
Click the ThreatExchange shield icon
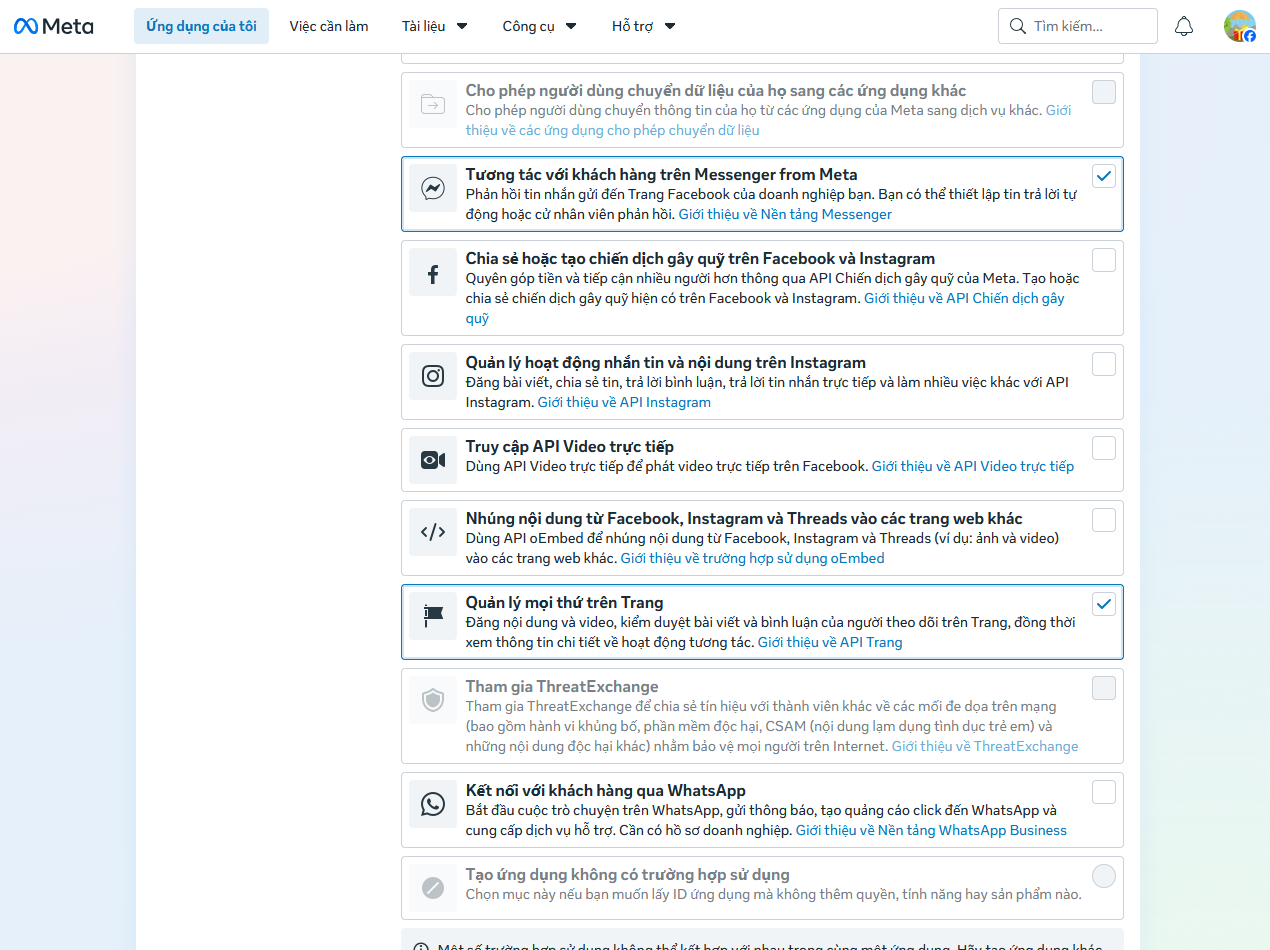click(433, 701)
